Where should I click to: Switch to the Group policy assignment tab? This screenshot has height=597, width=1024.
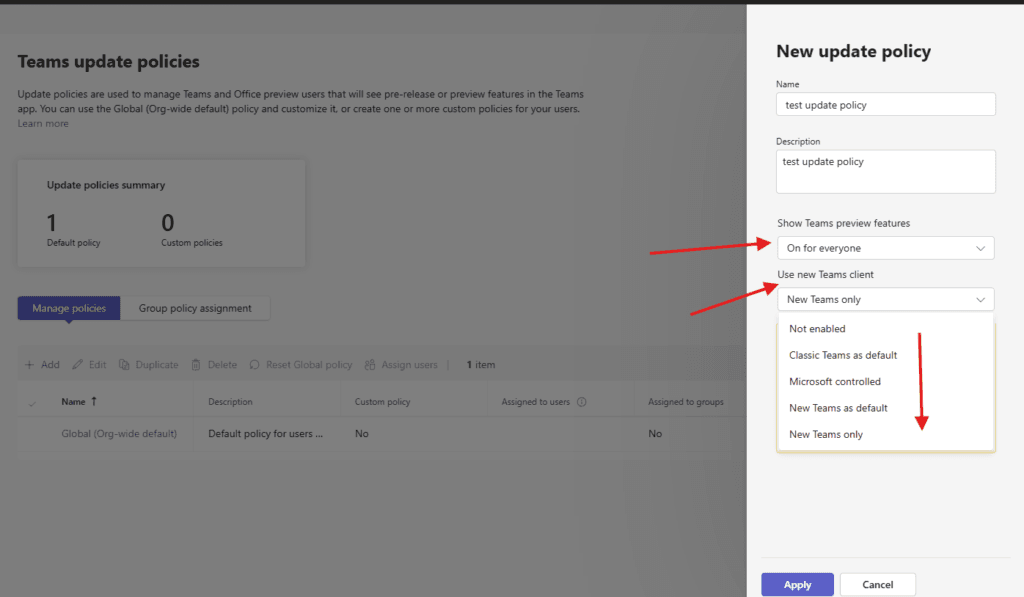tap(195, 308)
